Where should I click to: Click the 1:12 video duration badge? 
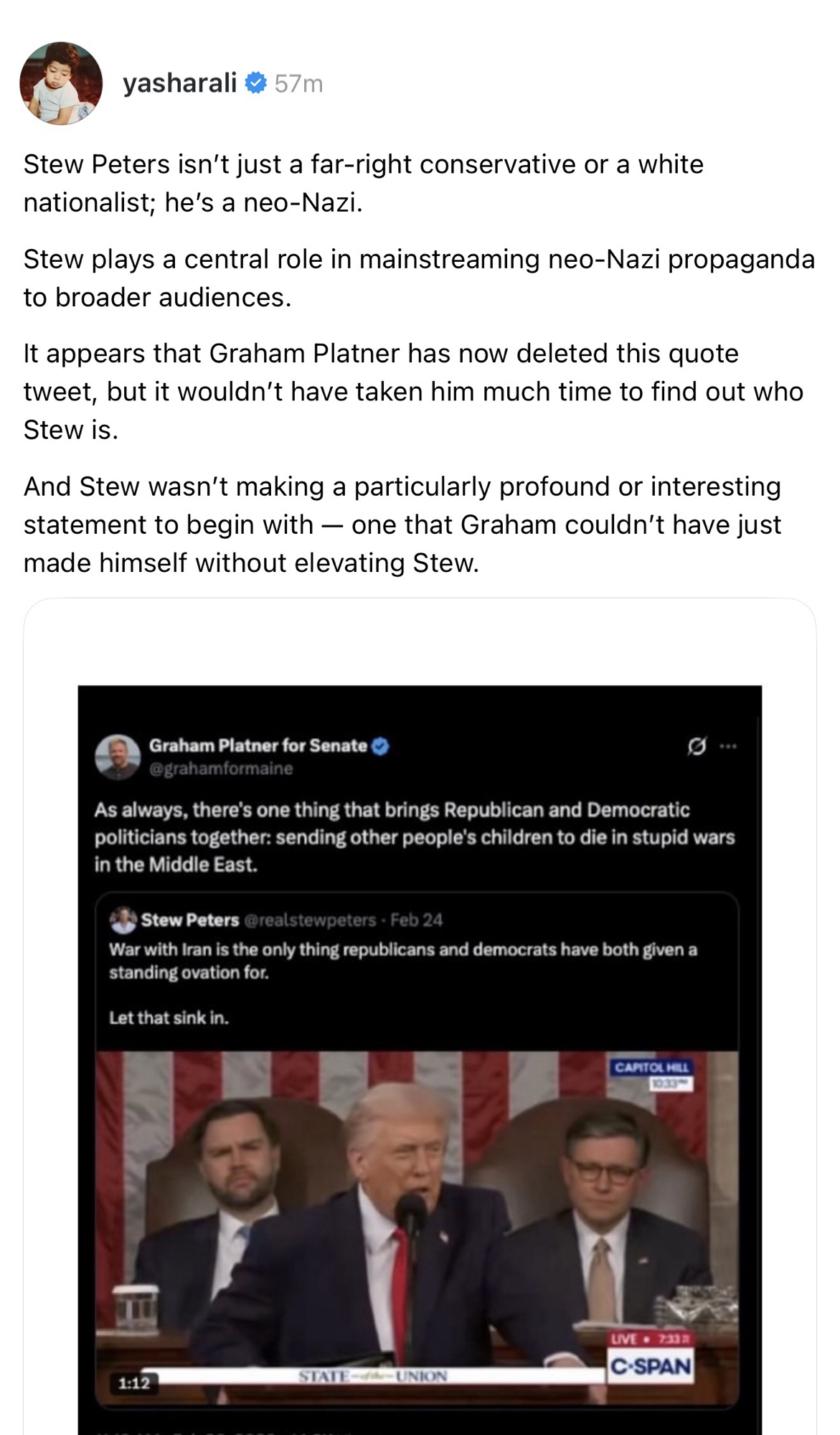[x=133, y=1383]
